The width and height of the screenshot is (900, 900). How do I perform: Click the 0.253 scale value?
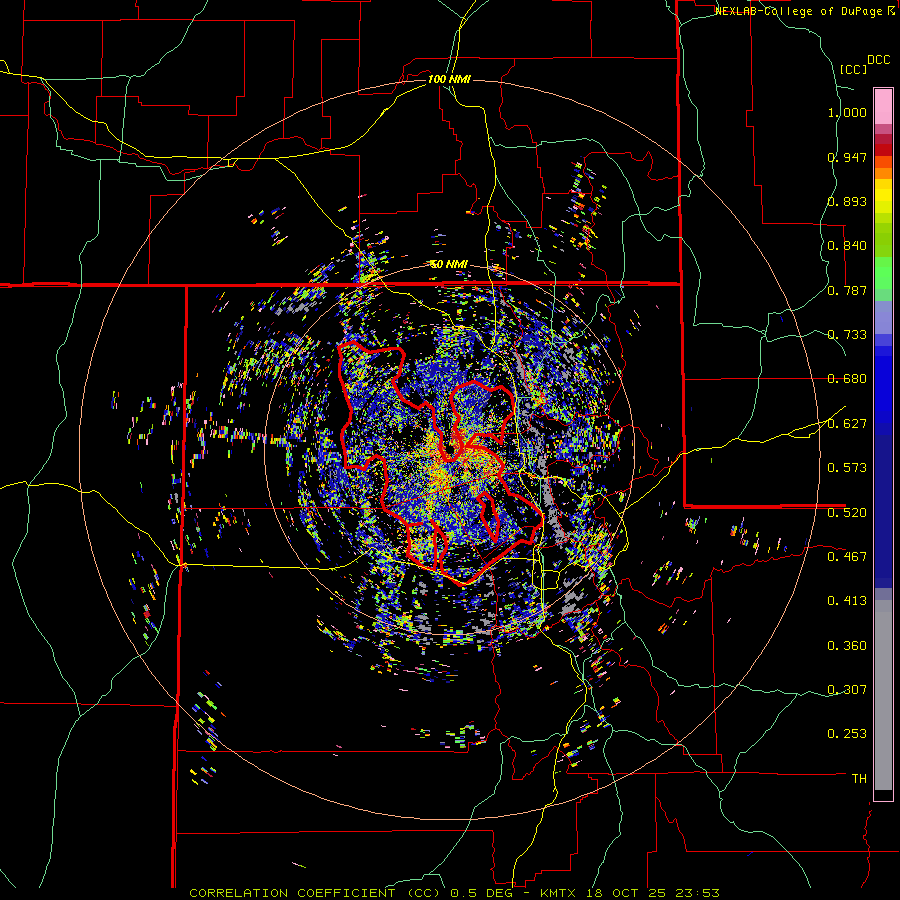pyautogui.click(x=847, y=734)
